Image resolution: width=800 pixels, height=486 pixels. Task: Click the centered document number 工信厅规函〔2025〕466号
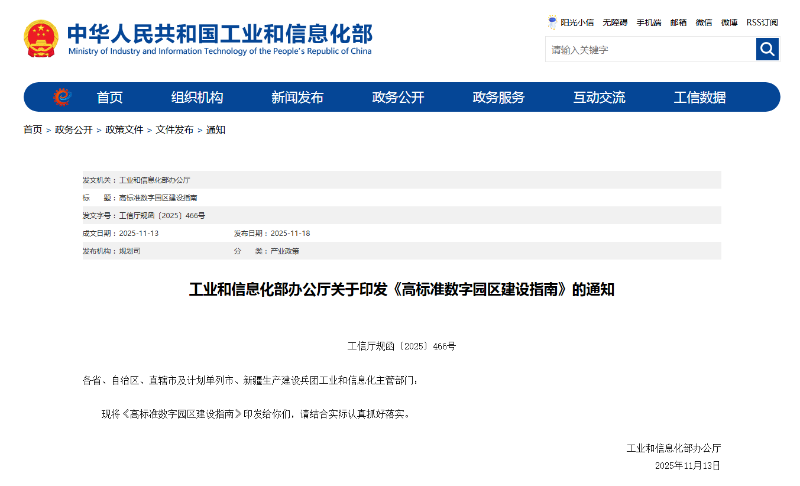[x=402, y=346]
